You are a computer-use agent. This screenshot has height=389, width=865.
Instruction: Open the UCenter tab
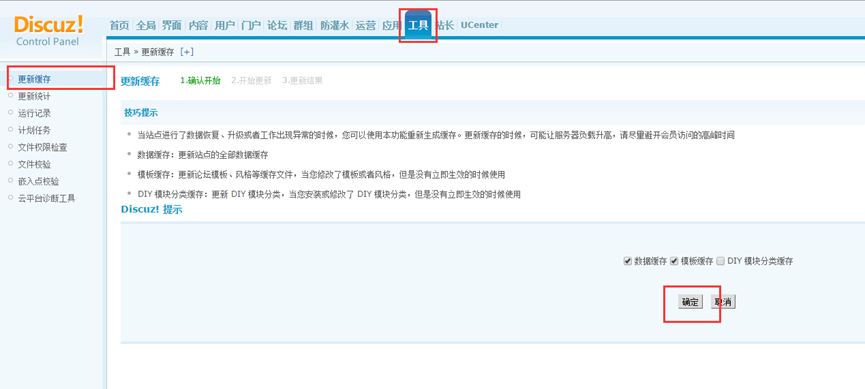[x=479, y=25]
